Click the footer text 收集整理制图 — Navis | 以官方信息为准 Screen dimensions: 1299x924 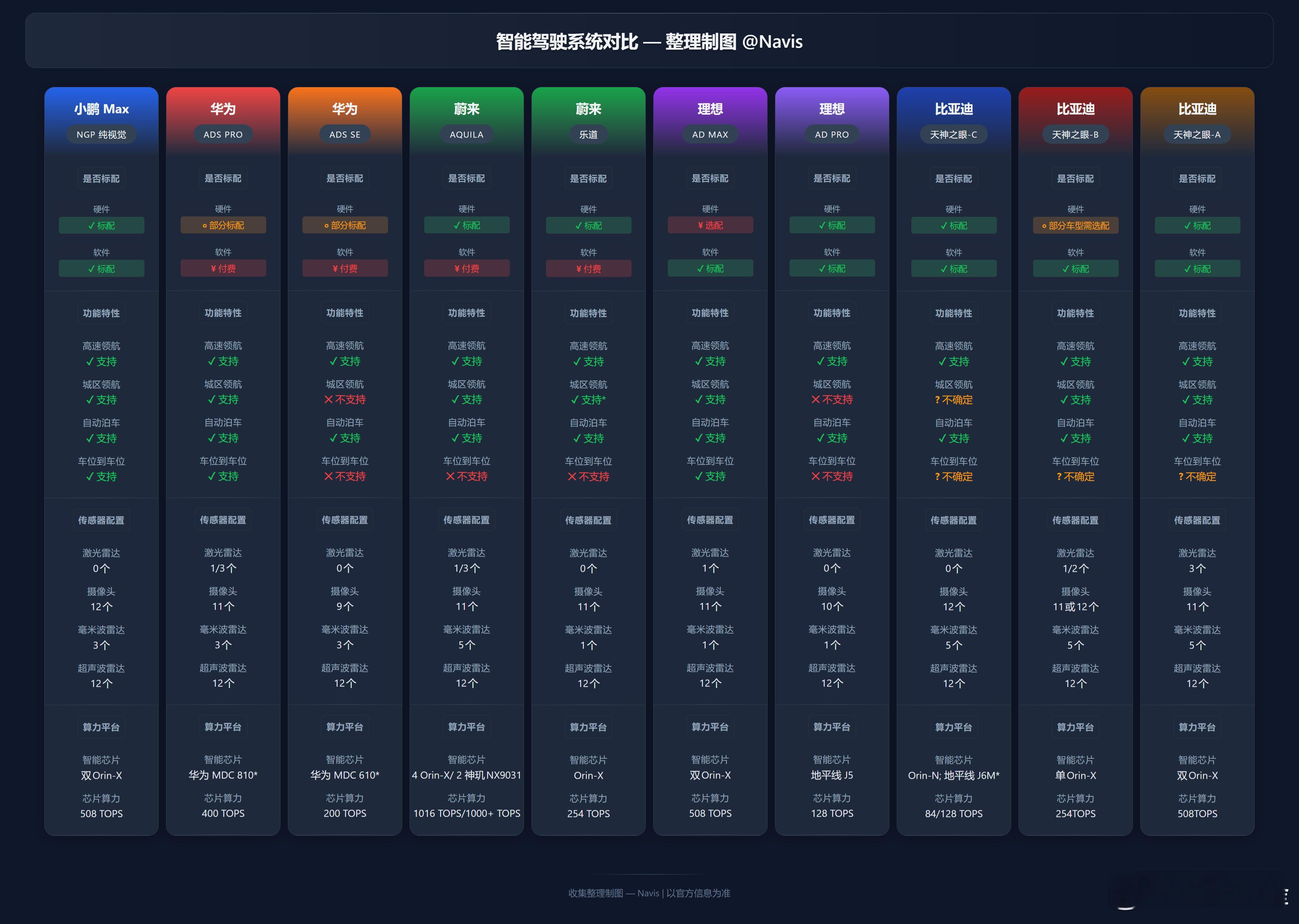coord(649,893)
